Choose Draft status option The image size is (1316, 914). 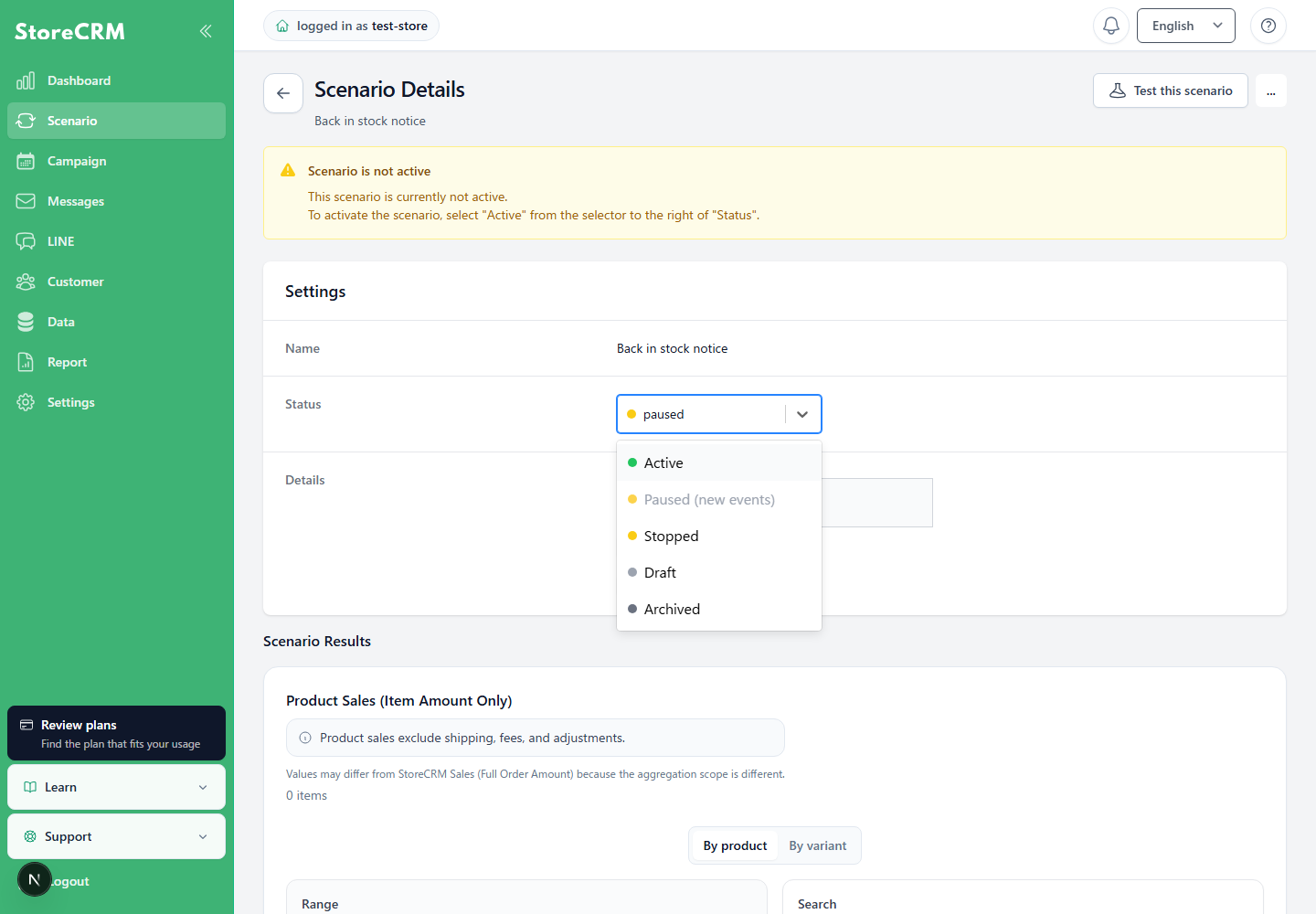719,572
